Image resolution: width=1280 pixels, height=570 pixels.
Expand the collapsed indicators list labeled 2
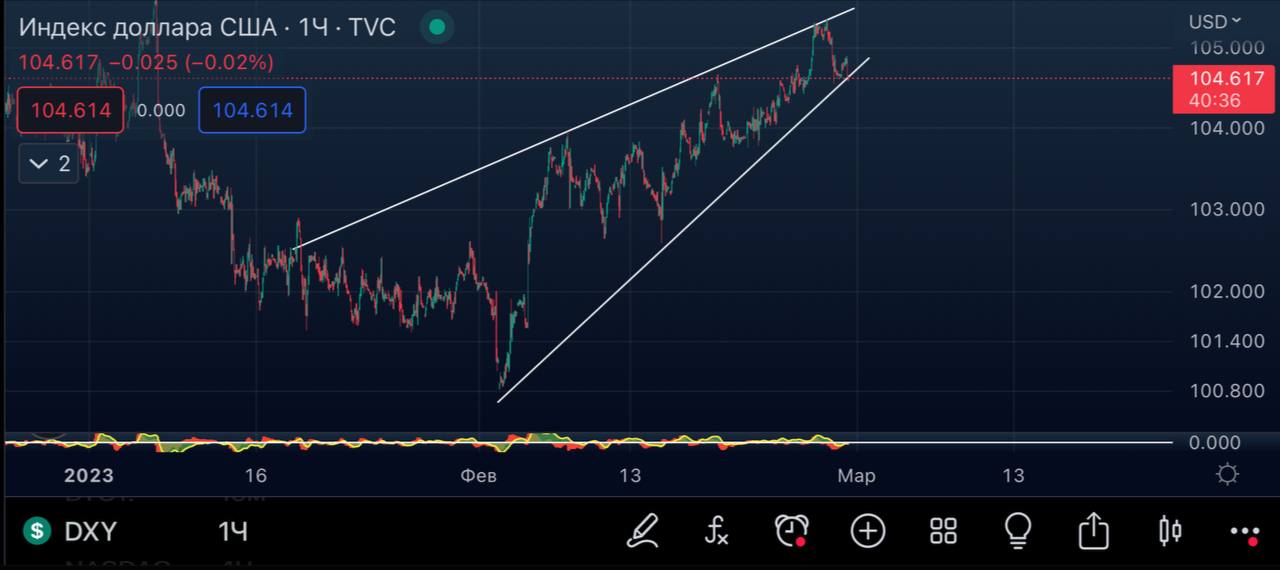coord(51,164)
